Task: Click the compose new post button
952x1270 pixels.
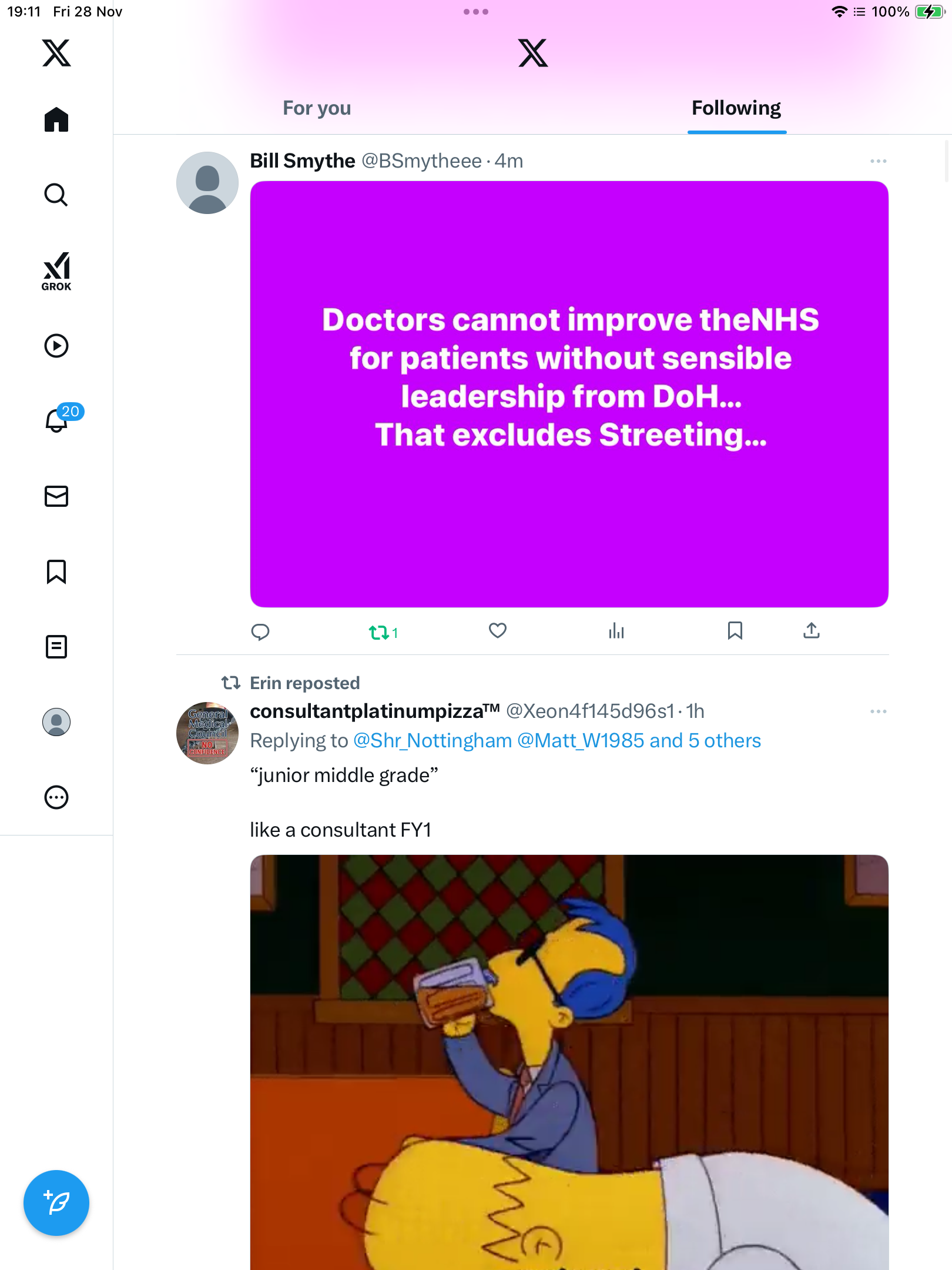Action: coord(56,1203)
